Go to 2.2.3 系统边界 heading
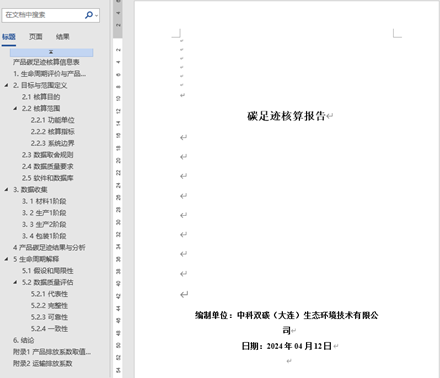440x378 pixels. click(53, 143)
